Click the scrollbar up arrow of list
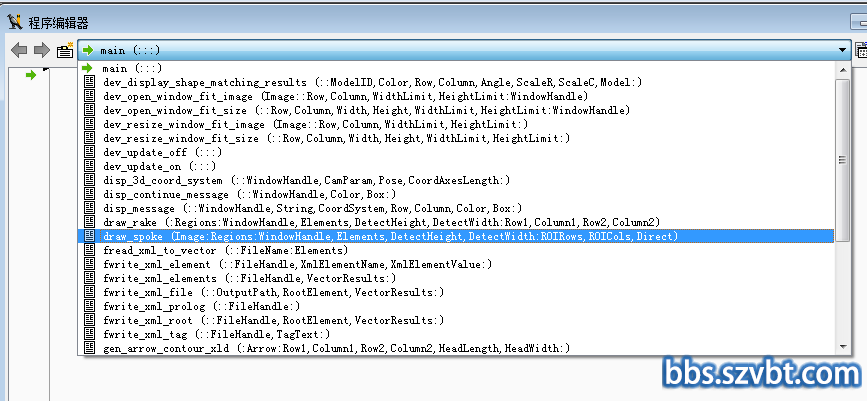The image size is (867, 401). pos(843,70)
